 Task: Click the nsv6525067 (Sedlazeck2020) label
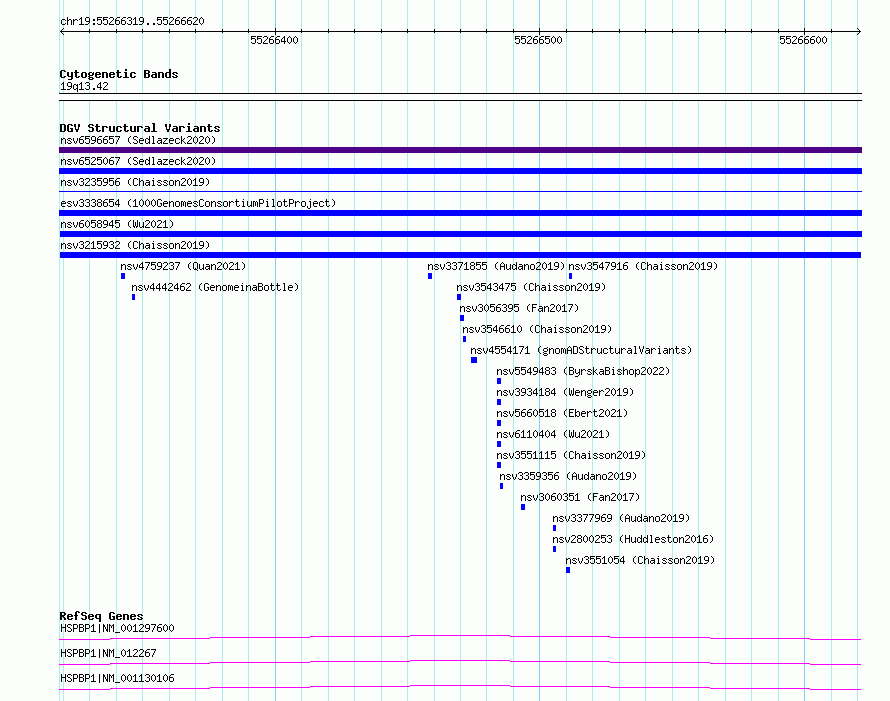pyautogui.click(x=138, y=161)
